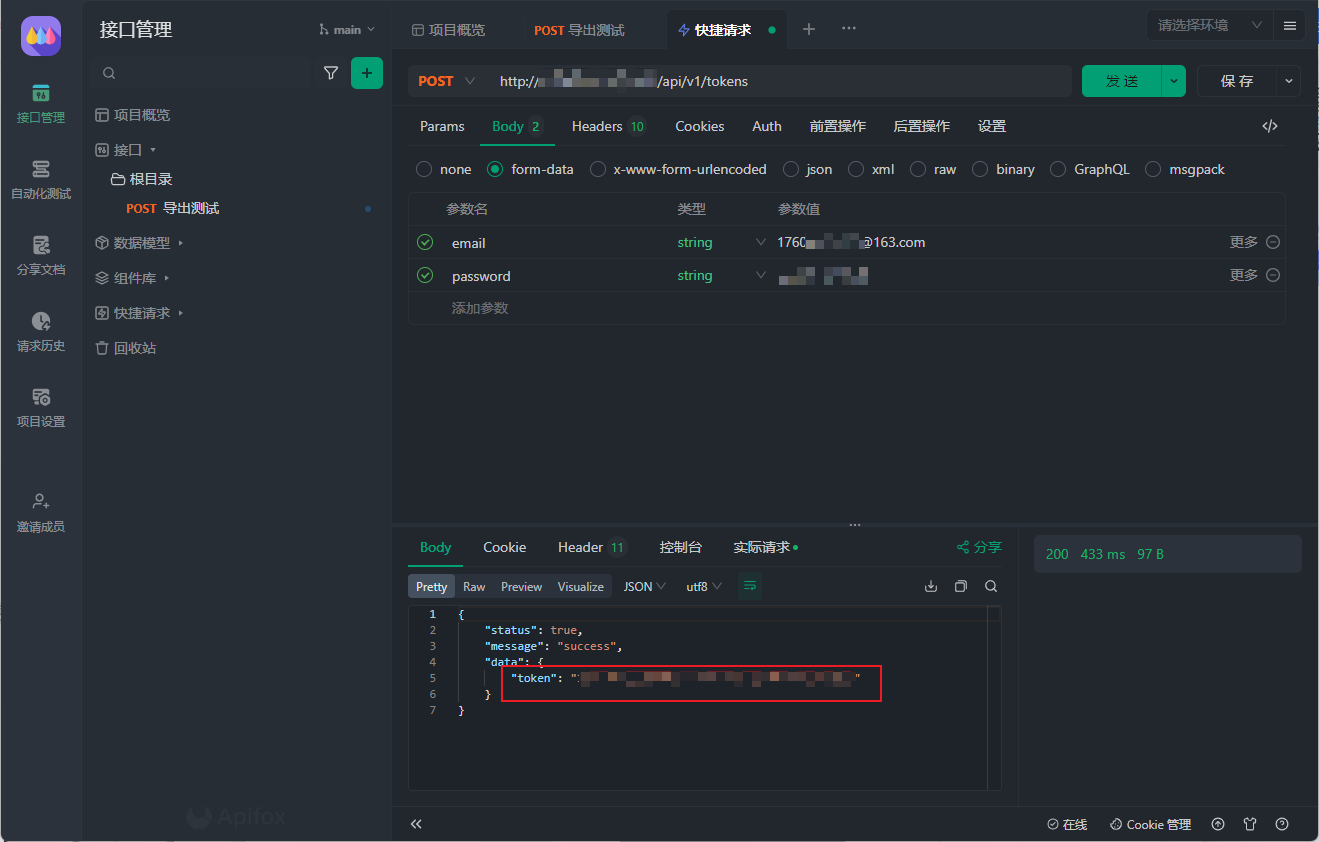Screen dimensions: 1319x842
Task: Switch to the 项目概览 tab
Action: coord(448,30)
